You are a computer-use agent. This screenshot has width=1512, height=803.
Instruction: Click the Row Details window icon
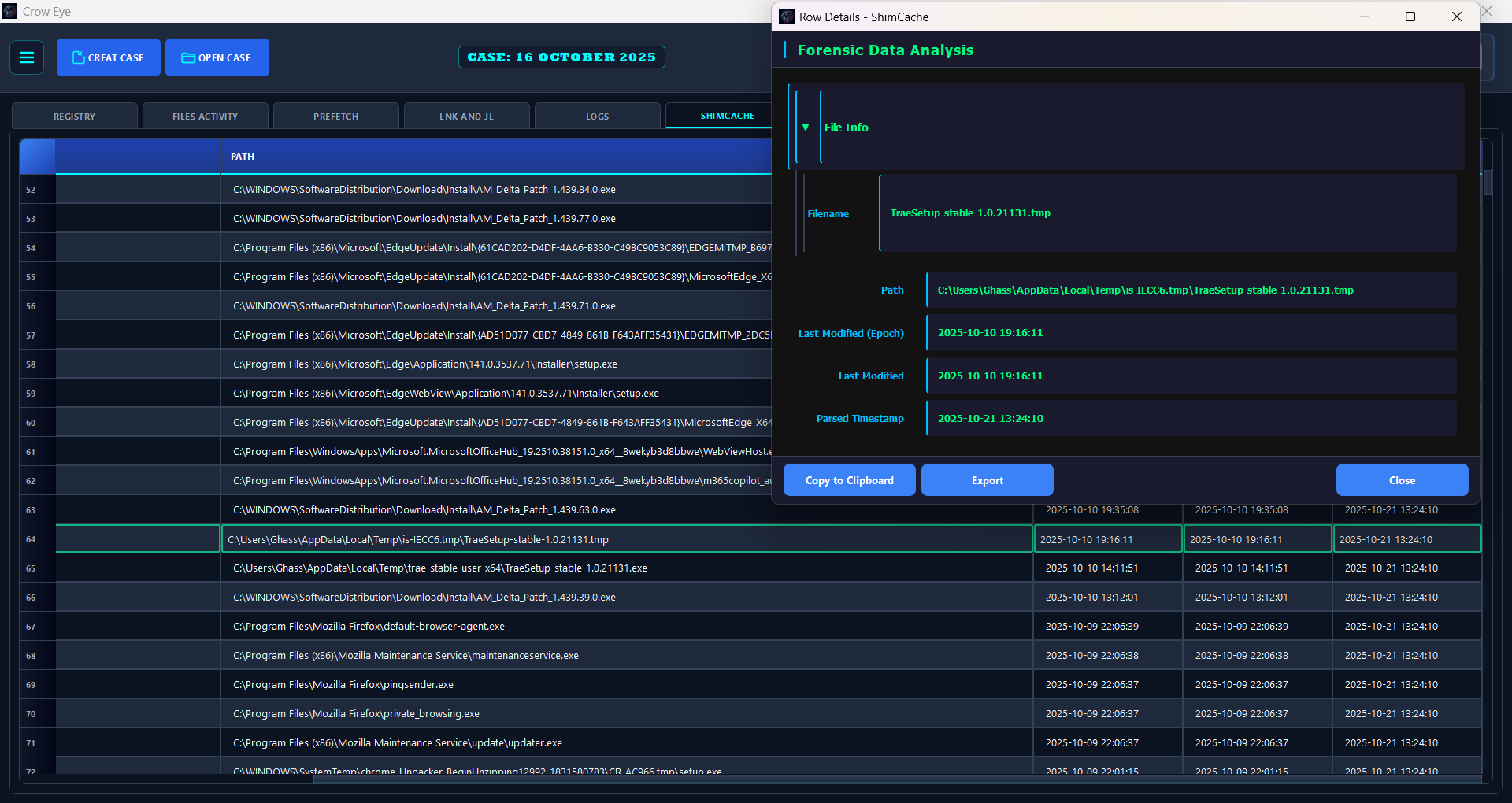tap(787, 17)
